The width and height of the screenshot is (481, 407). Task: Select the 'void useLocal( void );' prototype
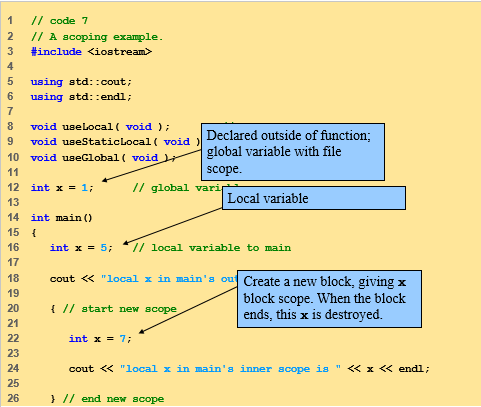coord(100,127)
